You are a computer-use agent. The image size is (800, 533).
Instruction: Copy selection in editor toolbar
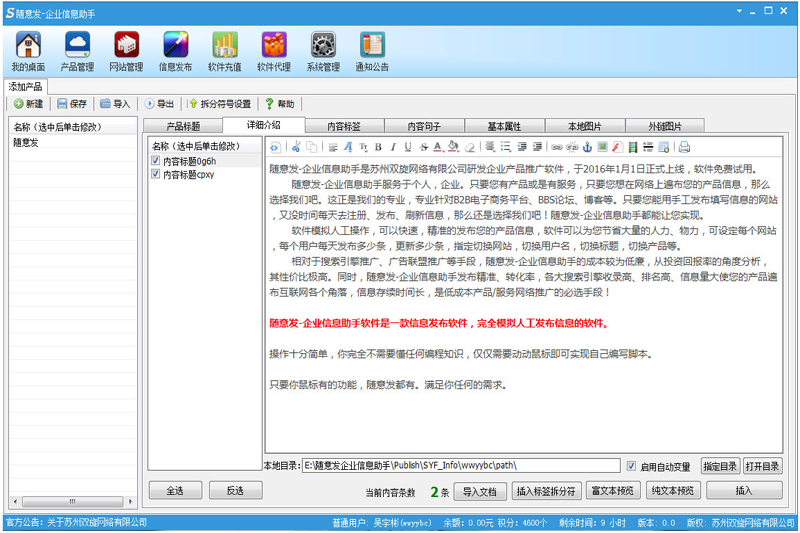point(312,147)
